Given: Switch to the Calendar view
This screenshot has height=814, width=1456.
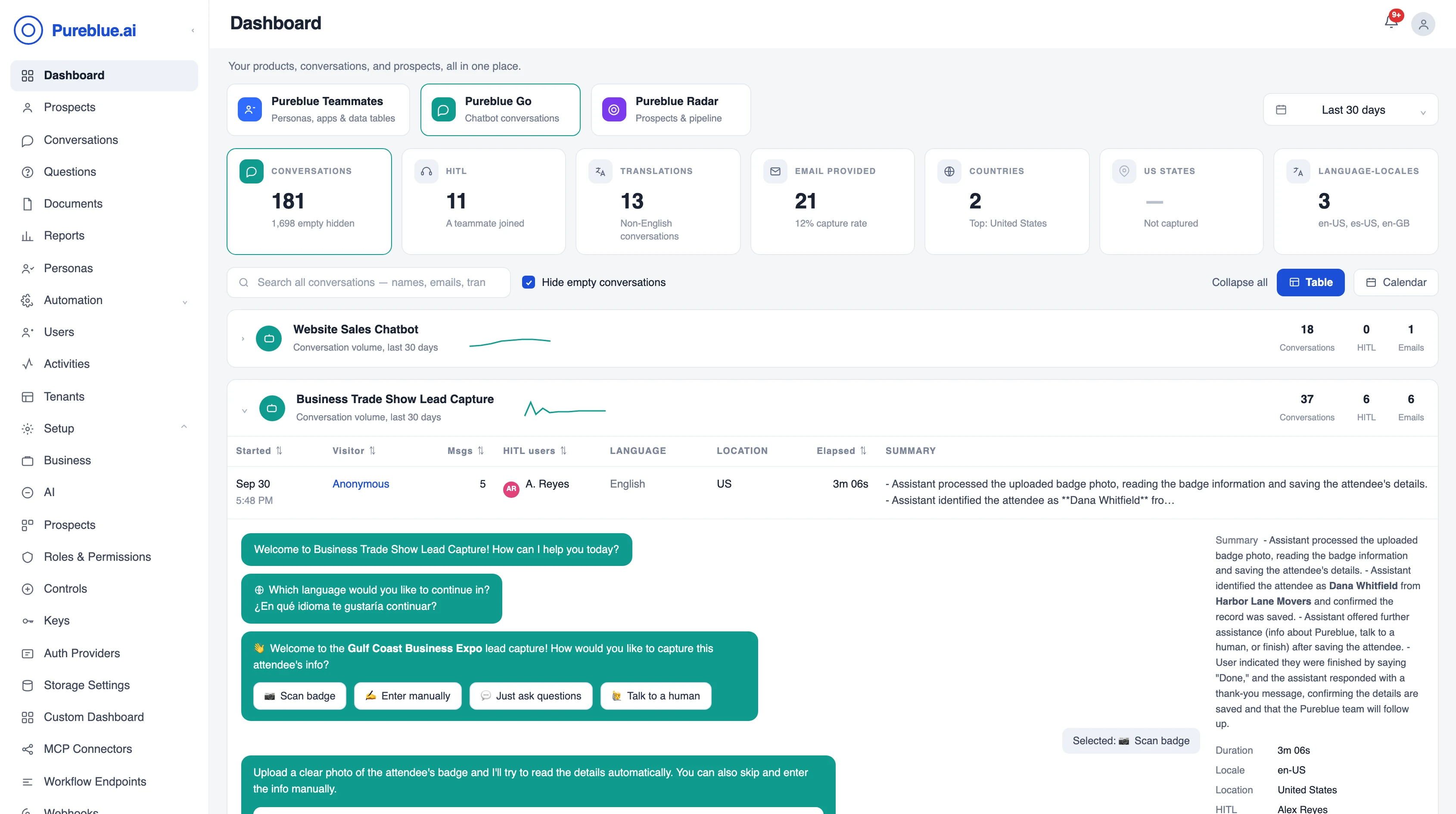Looking at the screenshot, I should [x=1396, y=282].
